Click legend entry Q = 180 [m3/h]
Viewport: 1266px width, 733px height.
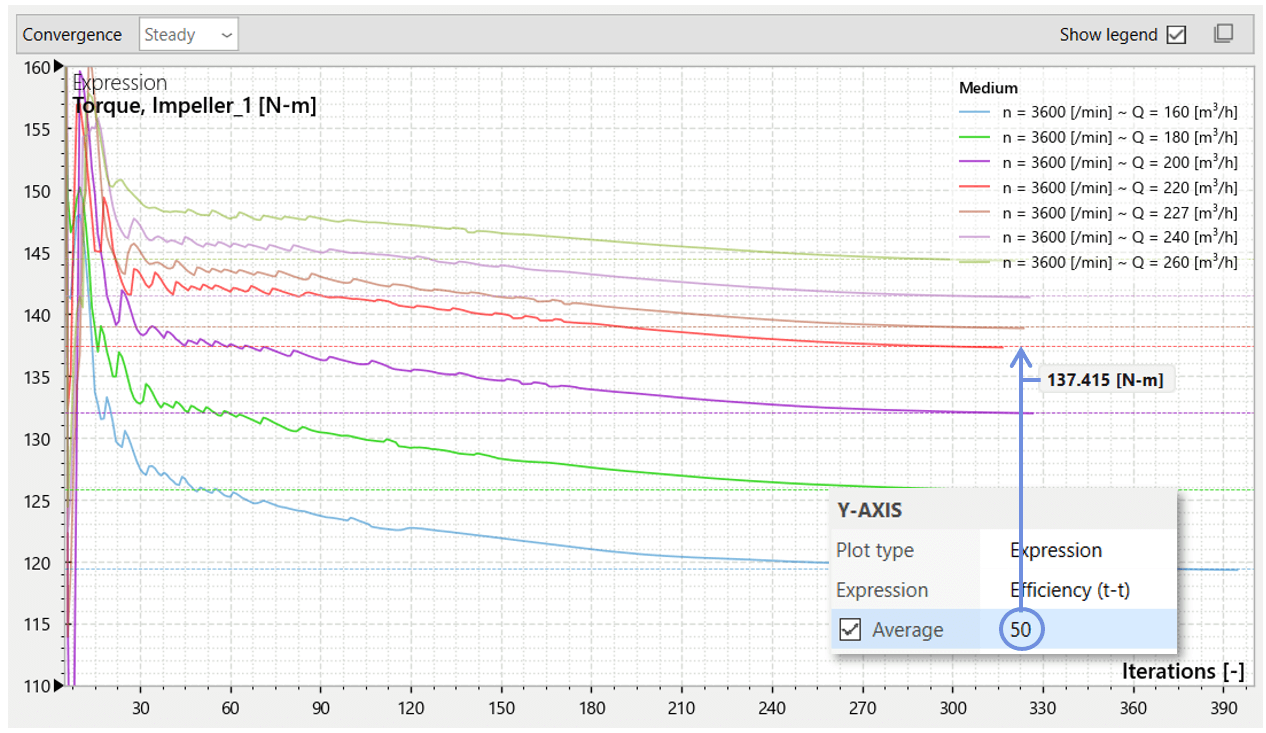pyautogui.click(x=1098, y=138)
